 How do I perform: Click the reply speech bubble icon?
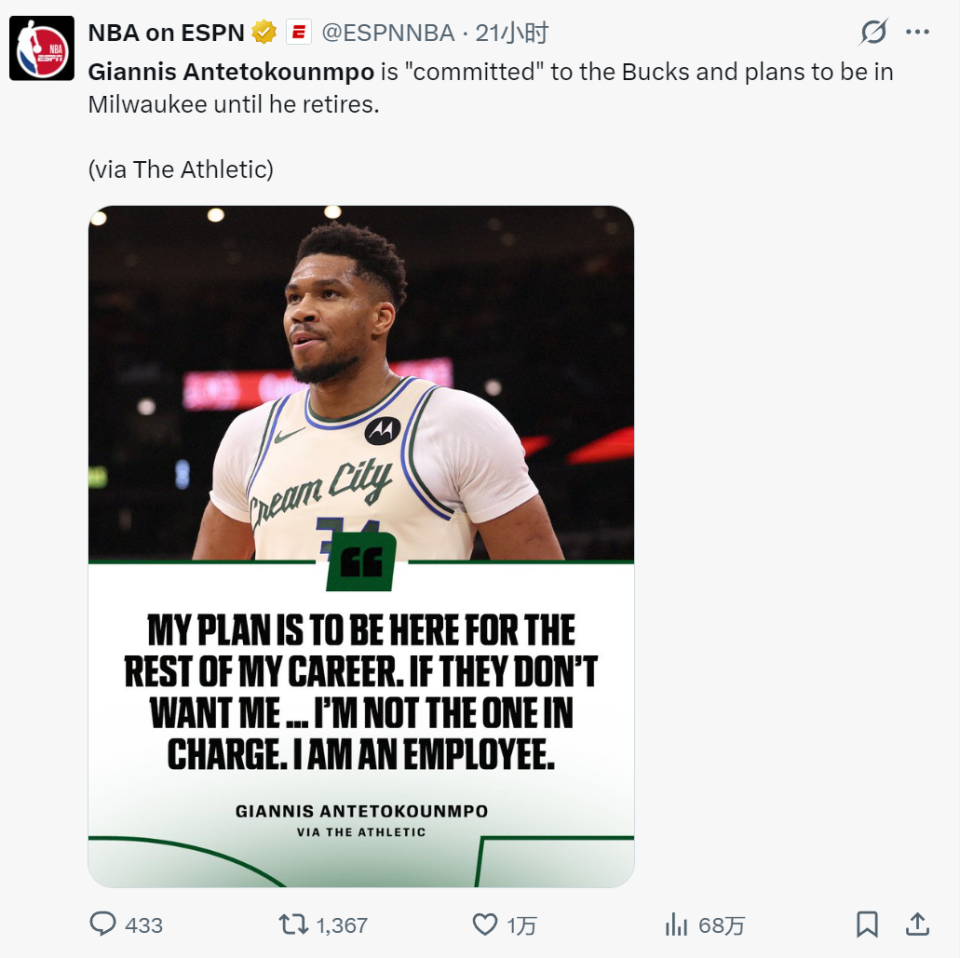click(x=103, y=924)
